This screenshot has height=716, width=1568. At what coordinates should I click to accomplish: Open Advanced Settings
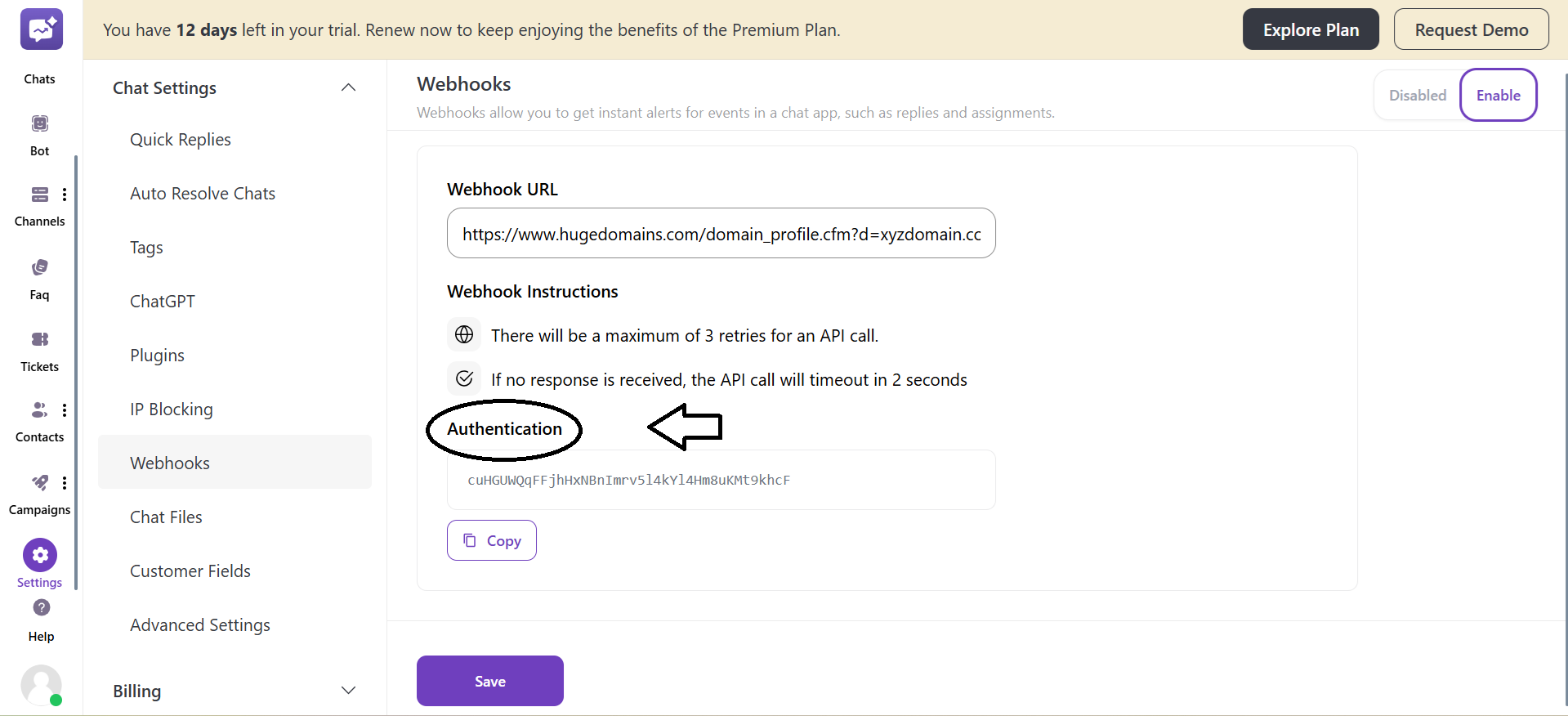[x=199, y=624]
